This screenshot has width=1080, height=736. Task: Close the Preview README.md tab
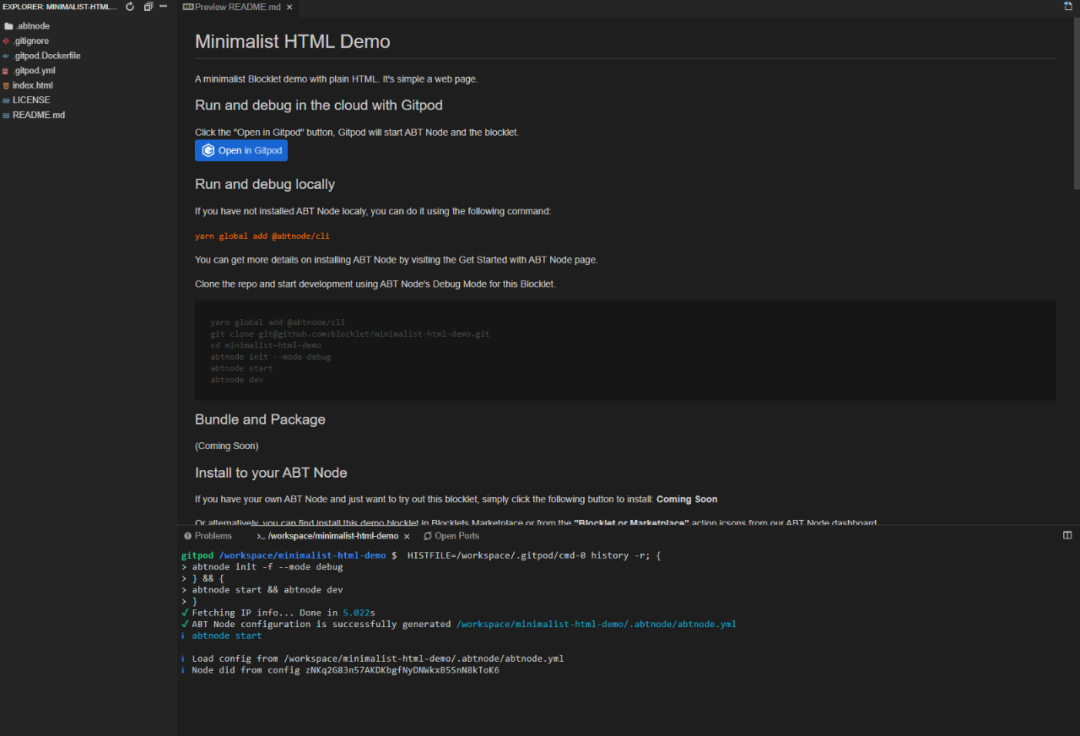click(x=289, y=7)
